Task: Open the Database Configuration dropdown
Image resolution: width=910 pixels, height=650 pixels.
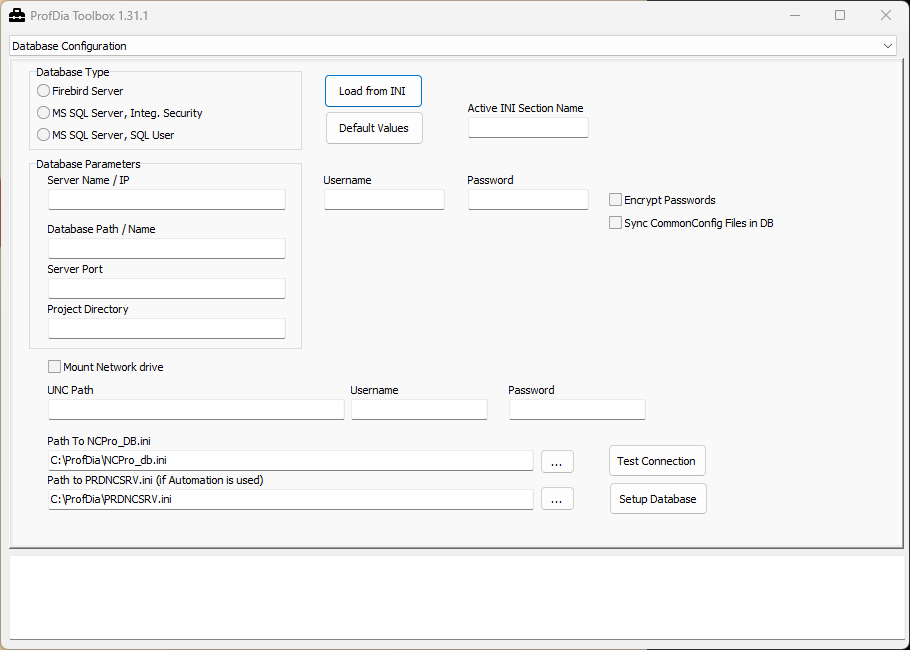Action: (454, 46)
